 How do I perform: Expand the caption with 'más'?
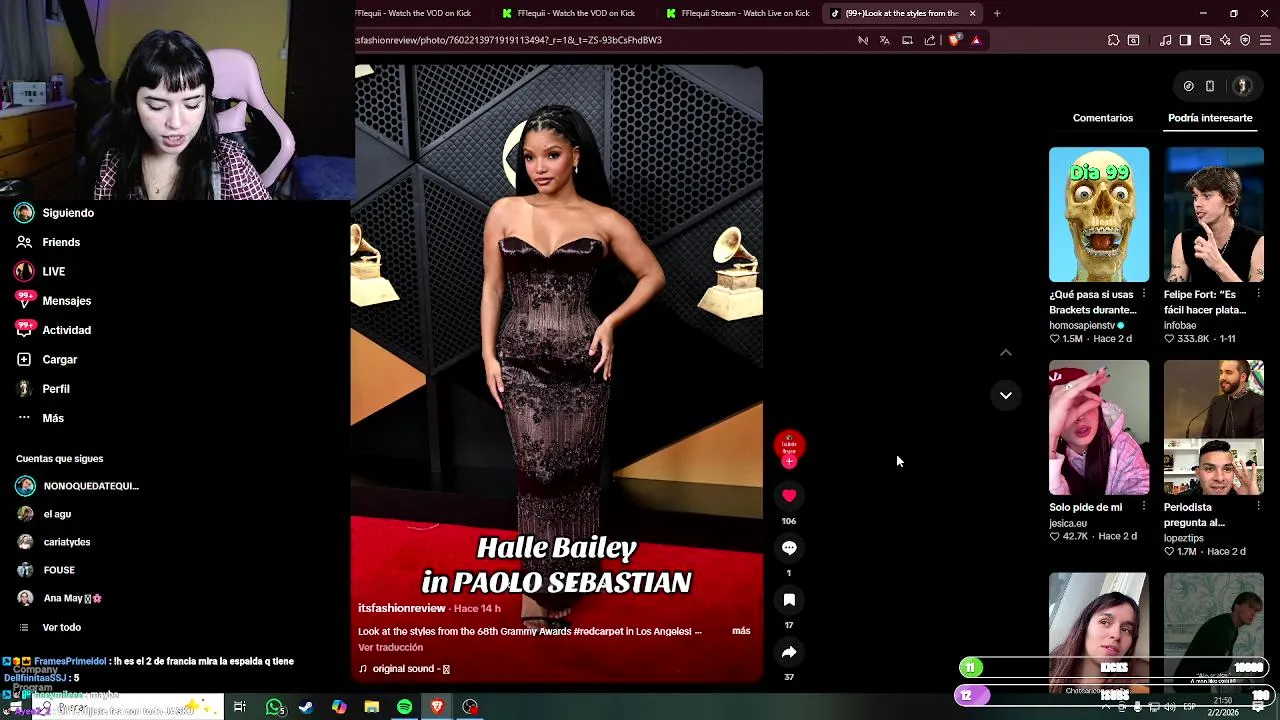741,631
